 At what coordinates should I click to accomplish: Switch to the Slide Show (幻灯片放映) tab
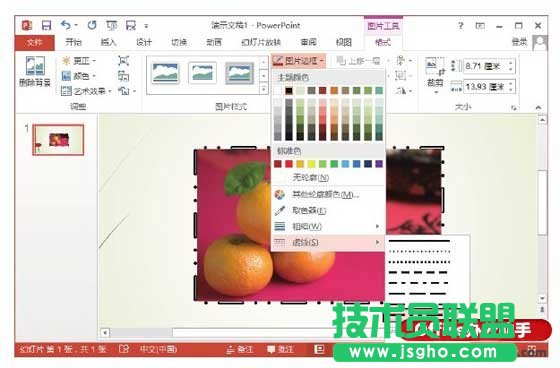(261, 42)
